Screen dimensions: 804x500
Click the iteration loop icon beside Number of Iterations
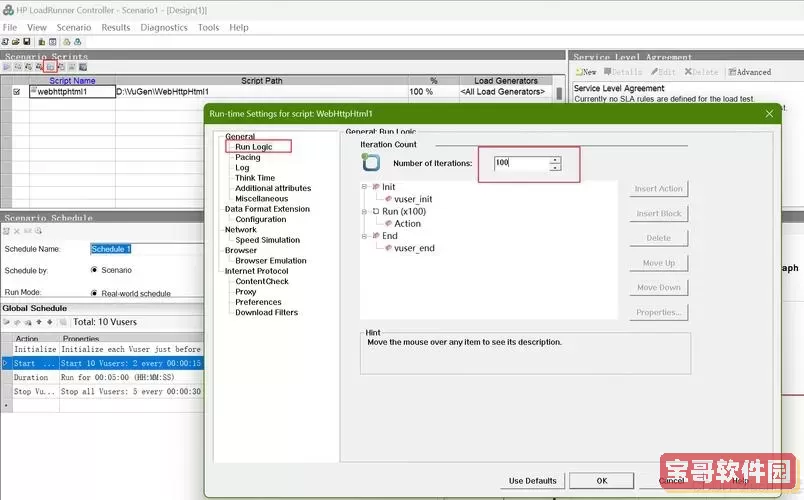click(371, 163)
